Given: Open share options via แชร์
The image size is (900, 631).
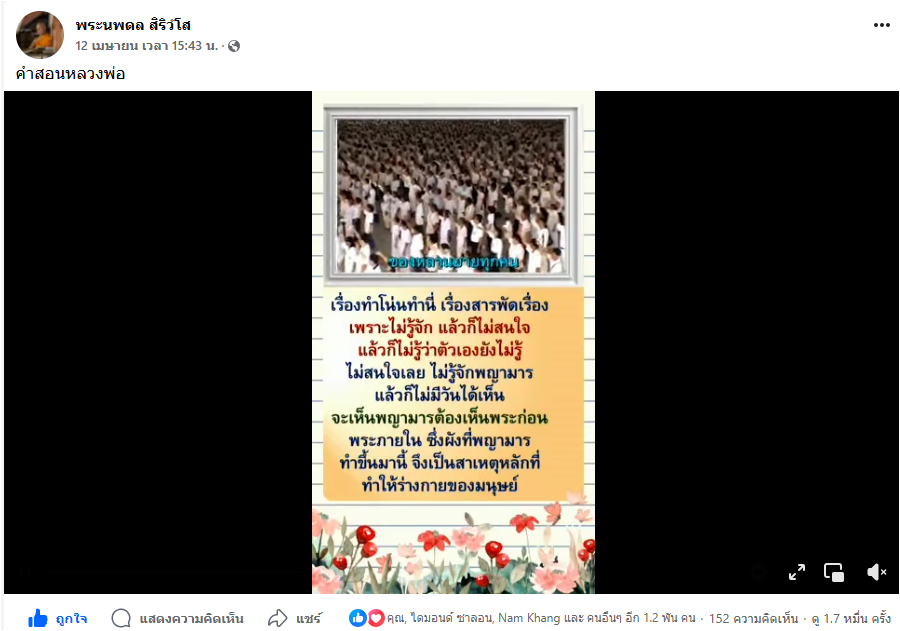Looking at the screenshot, I should (309, 618).
